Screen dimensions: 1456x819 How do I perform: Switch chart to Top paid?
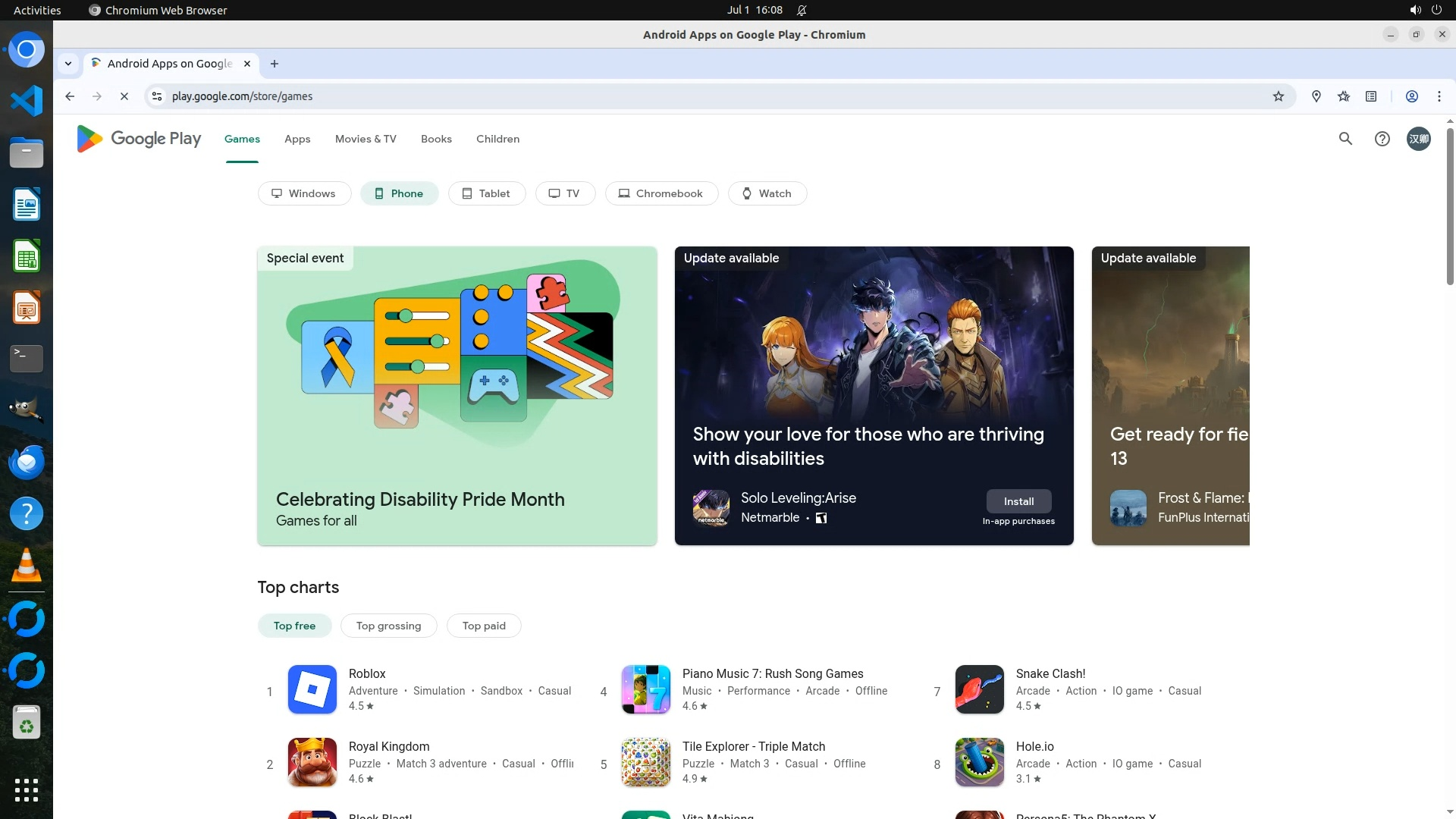pos(483,626)
